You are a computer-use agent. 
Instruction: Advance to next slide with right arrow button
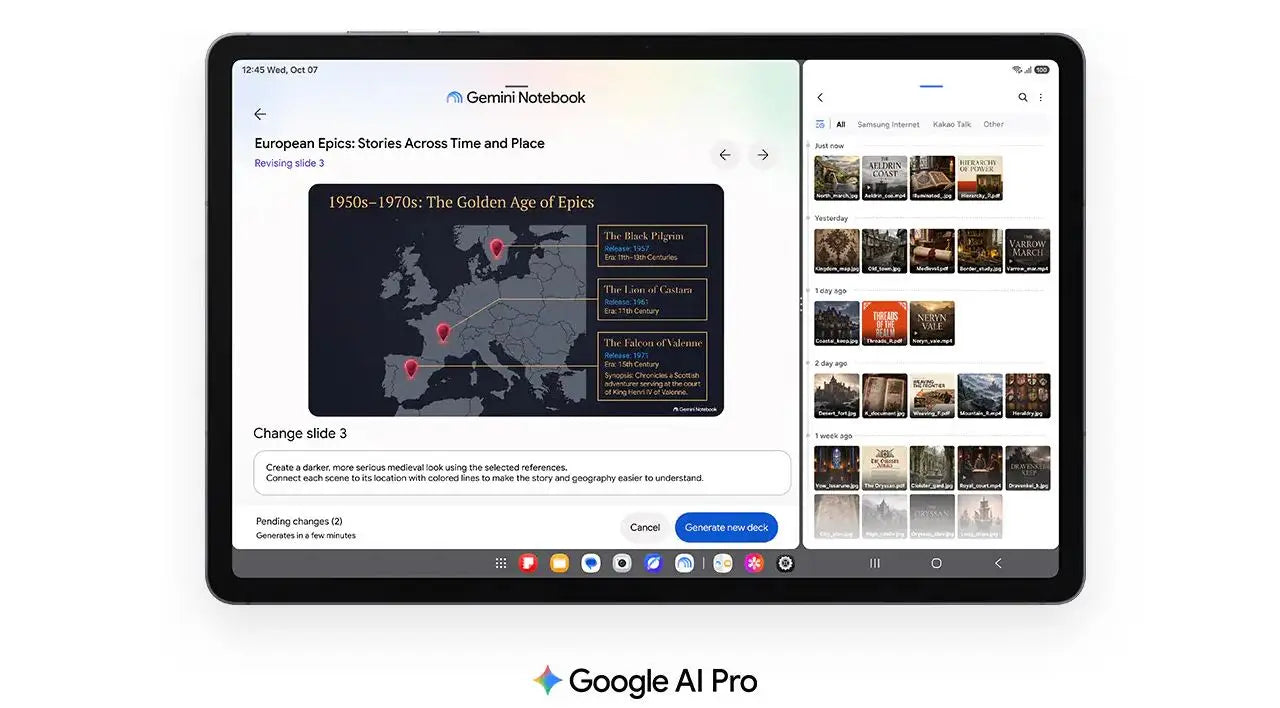(x=763, y=155)
